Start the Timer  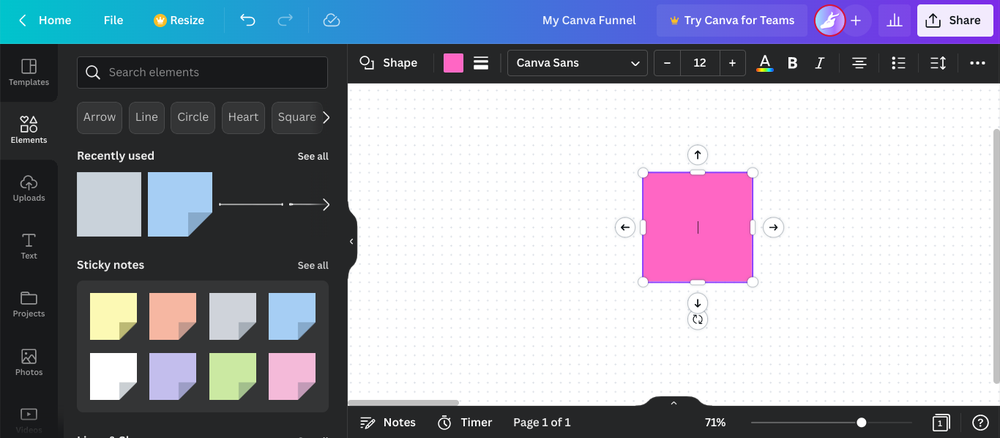[x=464, y=422]
